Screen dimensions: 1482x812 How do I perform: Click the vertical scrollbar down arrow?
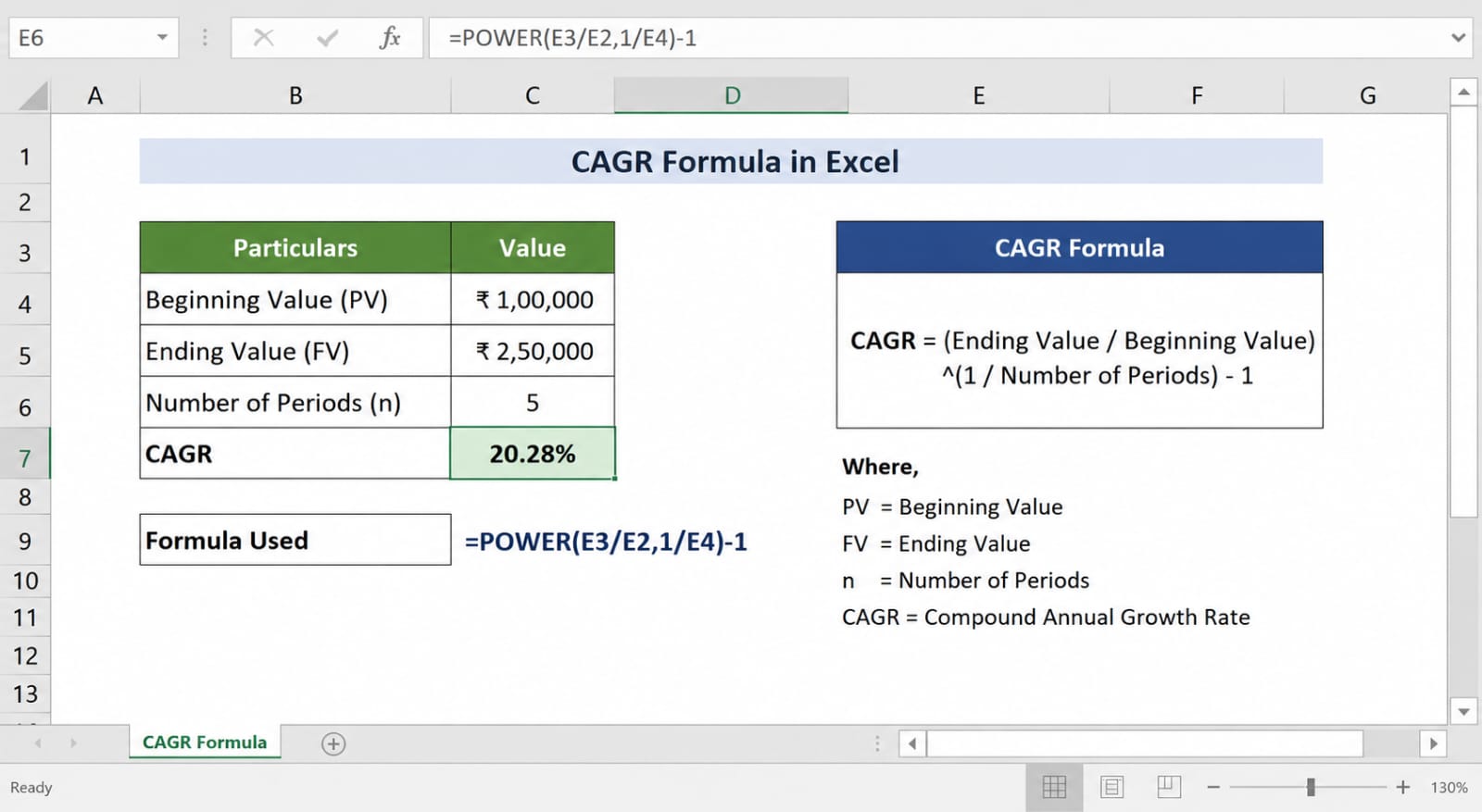[1463, 711]
